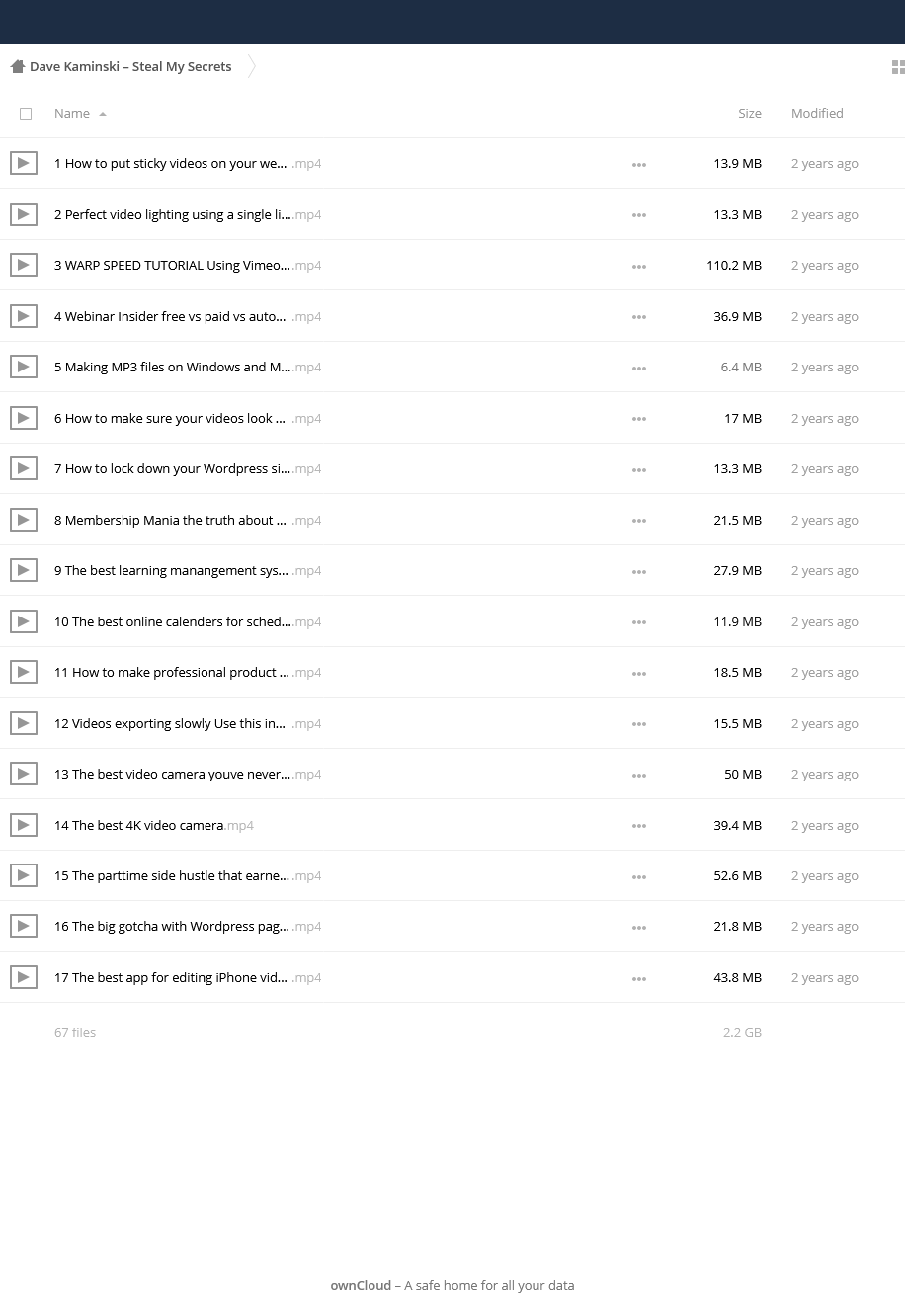Switch to grid view using the top-right icon
Screen dimensions: 905x1316
click(898, 67)
